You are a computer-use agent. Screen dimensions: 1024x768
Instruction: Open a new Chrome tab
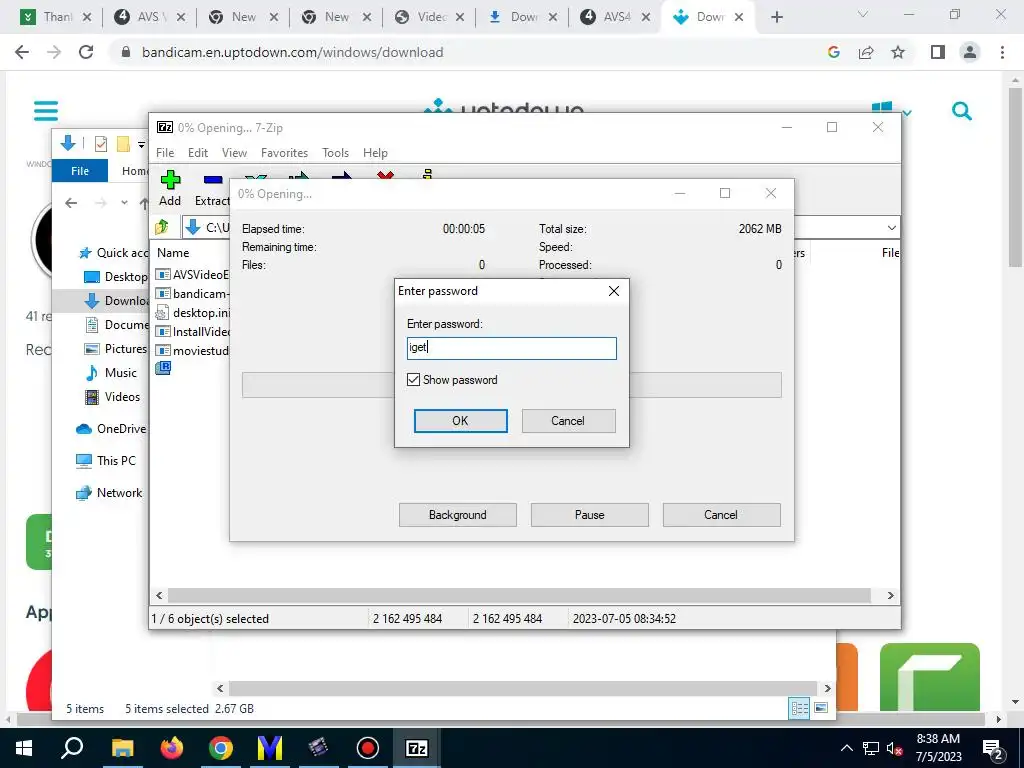point(776,17)
